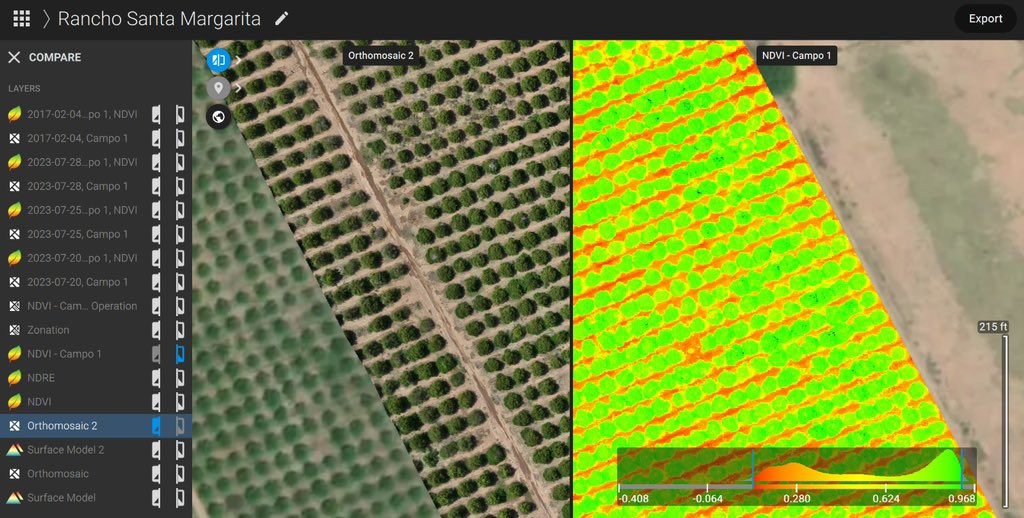Show Orthomosaic layer on the left side
Image resolution: width=1024 pixels, height=518 pixels.
[156, 474]
